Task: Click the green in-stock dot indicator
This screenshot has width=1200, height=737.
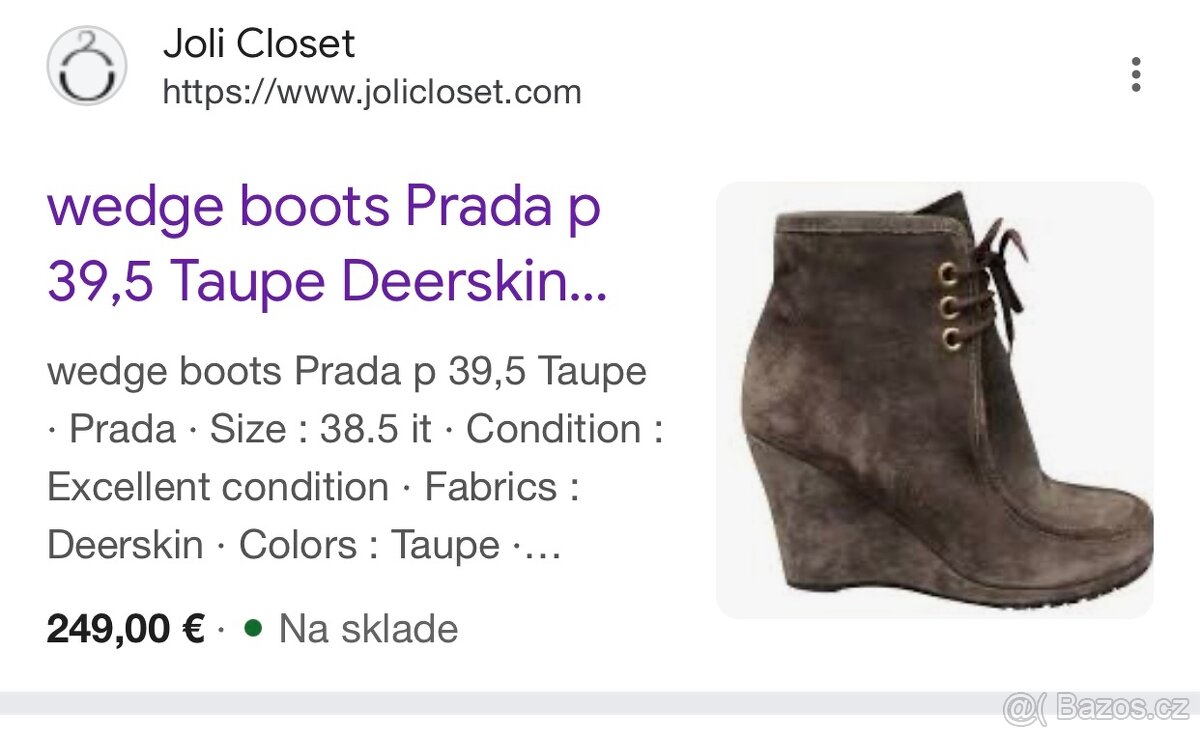Action: click(253, 628)
